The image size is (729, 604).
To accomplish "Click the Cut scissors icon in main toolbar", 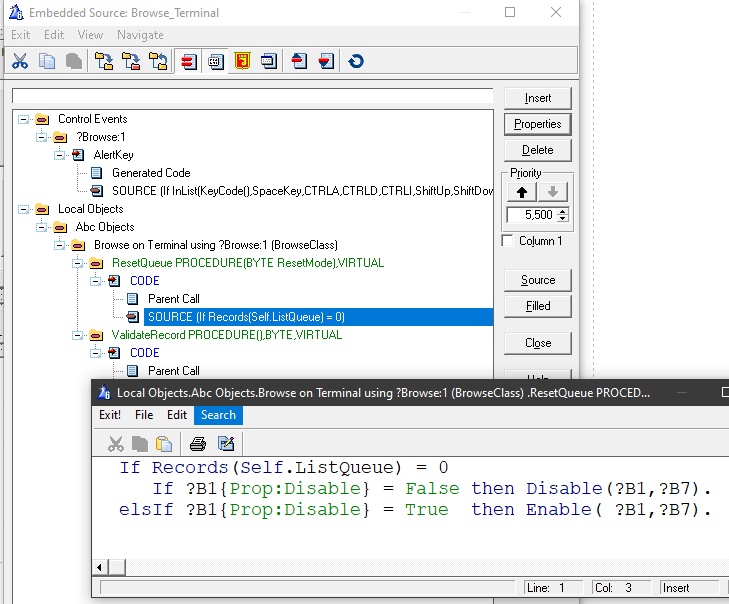I will (x=19, y=61).
